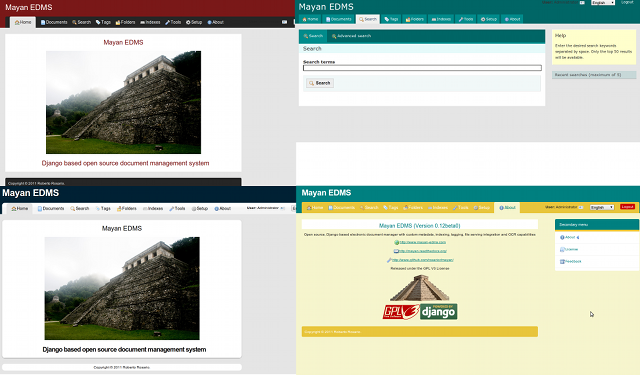The image size is (640, 375).
Task: Click the GPL v3 license logo
Action: (x=401, y=312)
